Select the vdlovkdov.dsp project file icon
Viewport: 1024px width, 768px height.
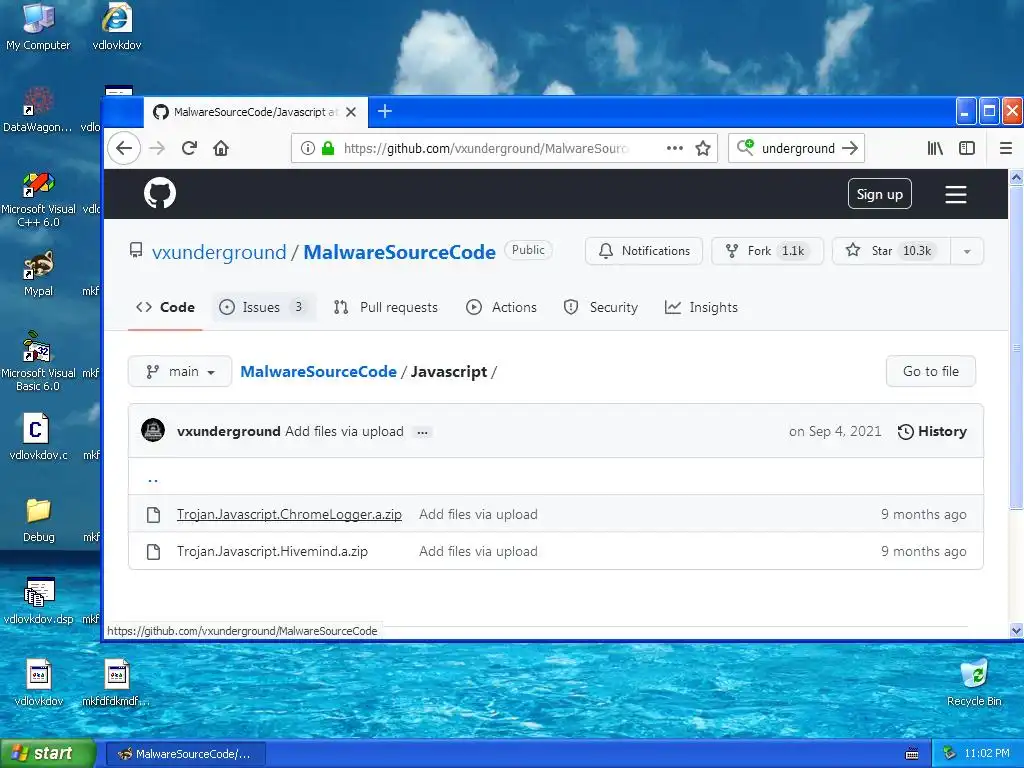point(38,601)
